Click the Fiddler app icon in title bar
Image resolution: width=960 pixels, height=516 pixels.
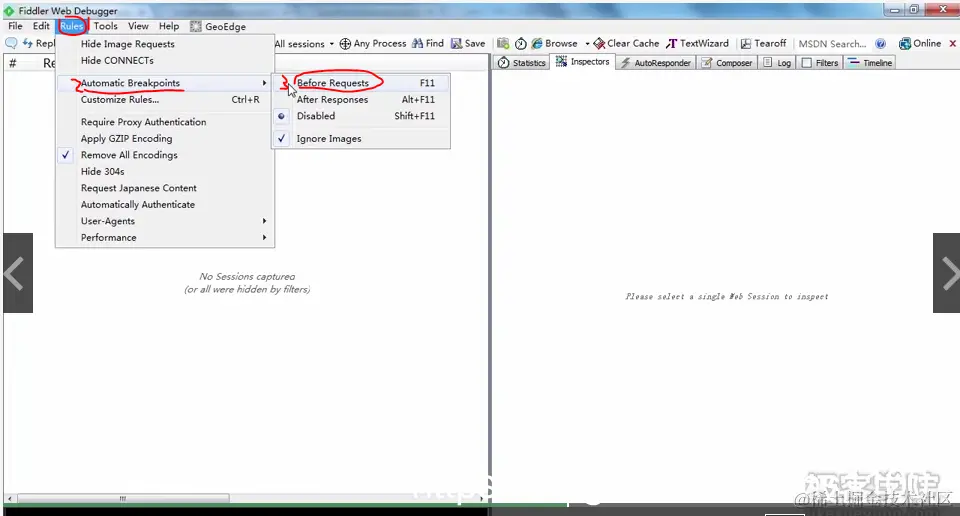click(9, 11)
